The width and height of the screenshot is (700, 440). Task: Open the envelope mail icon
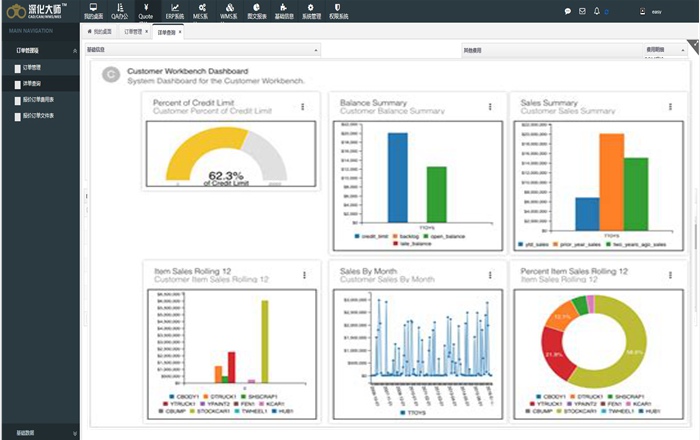click(x=582, y=11)
